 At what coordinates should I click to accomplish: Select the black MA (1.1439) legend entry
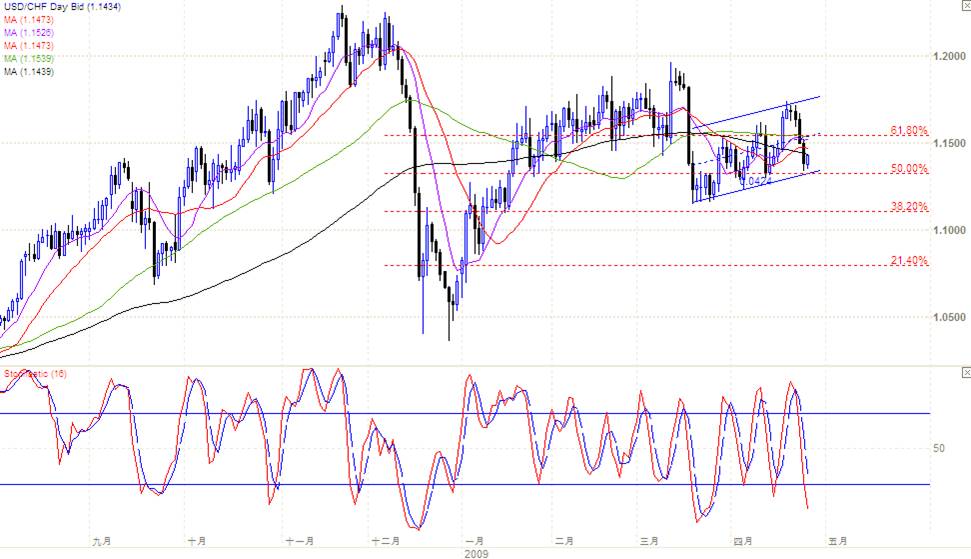tap(29, 72)
